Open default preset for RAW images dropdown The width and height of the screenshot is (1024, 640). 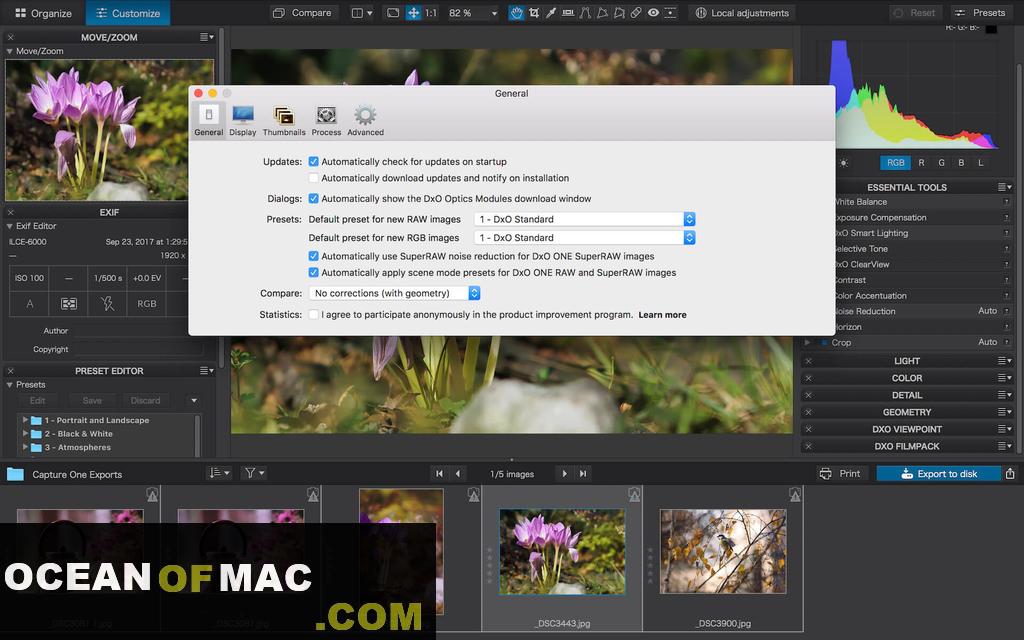point(584,219)
